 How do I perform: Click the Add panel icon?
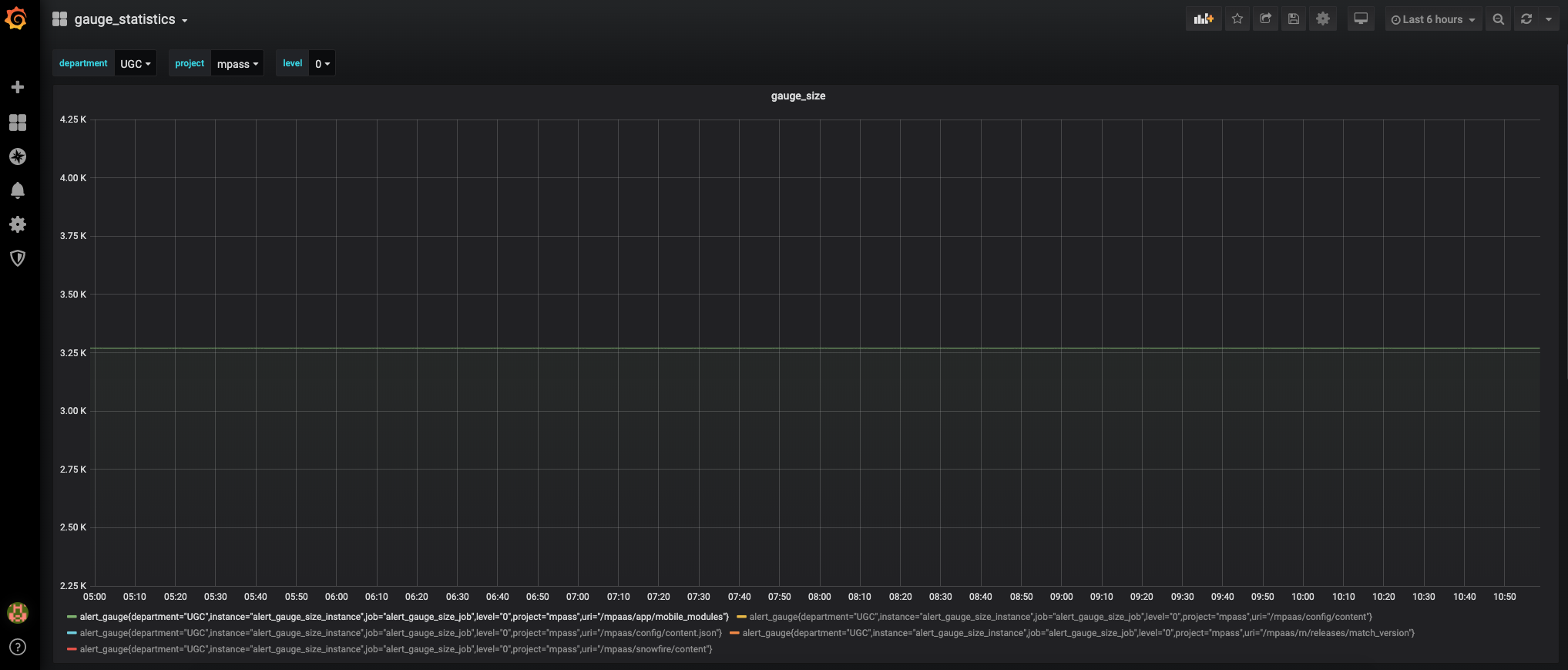pos(1204,19)
